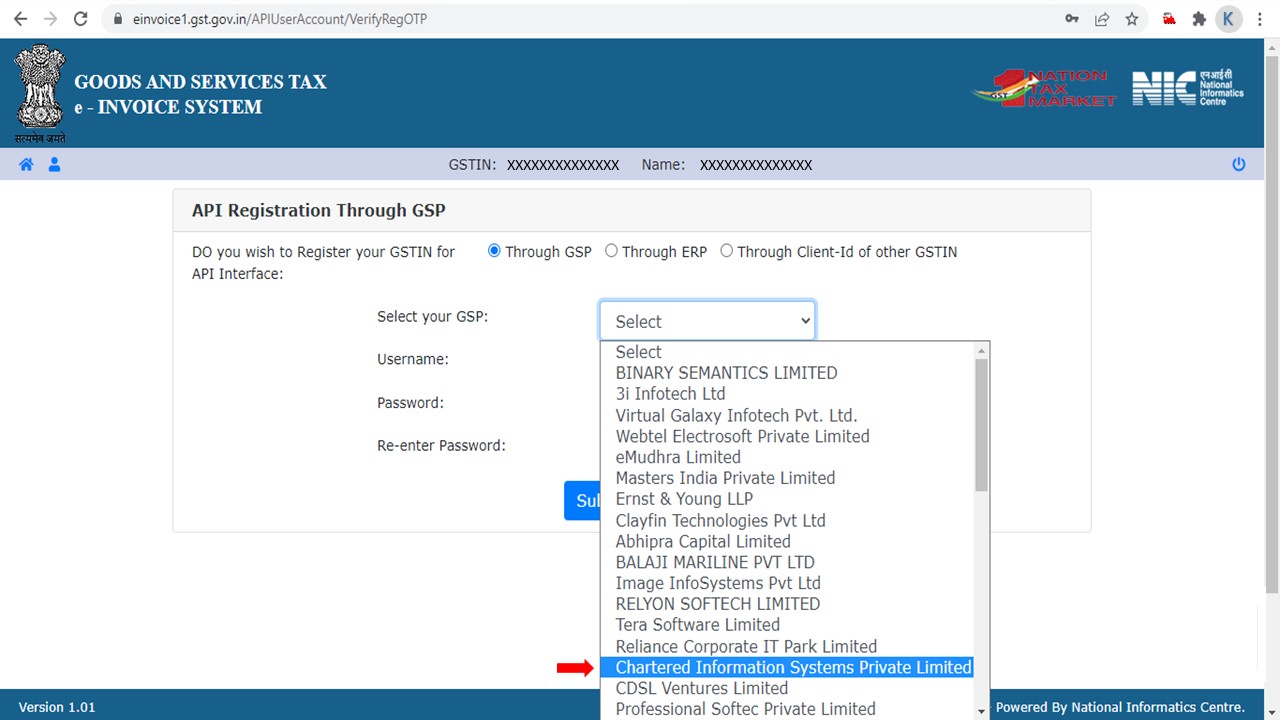Go to portal home via house icon
Screen dimensions: 1280x720
(x=26, y=165)
